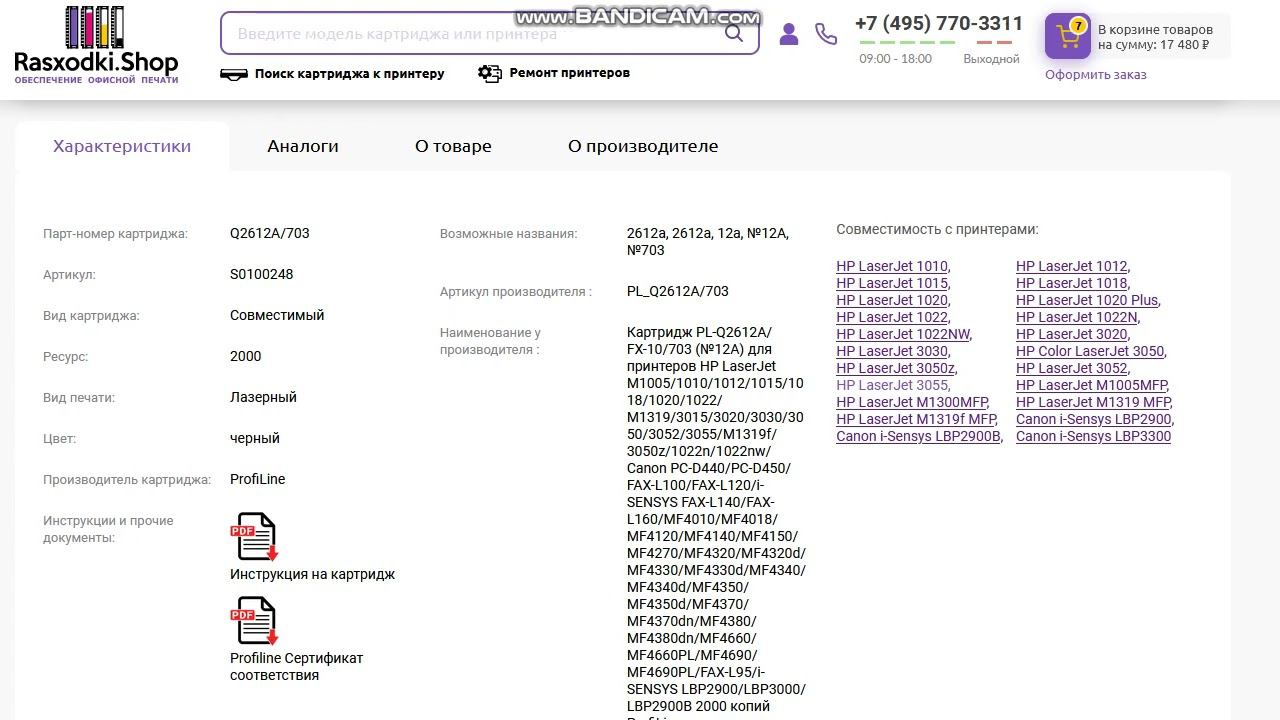Click manufacturer article 'PL_Q2612A/703'
This screenshot has height=720, width=1280.
pyautogui.click(x=678, y=291)
